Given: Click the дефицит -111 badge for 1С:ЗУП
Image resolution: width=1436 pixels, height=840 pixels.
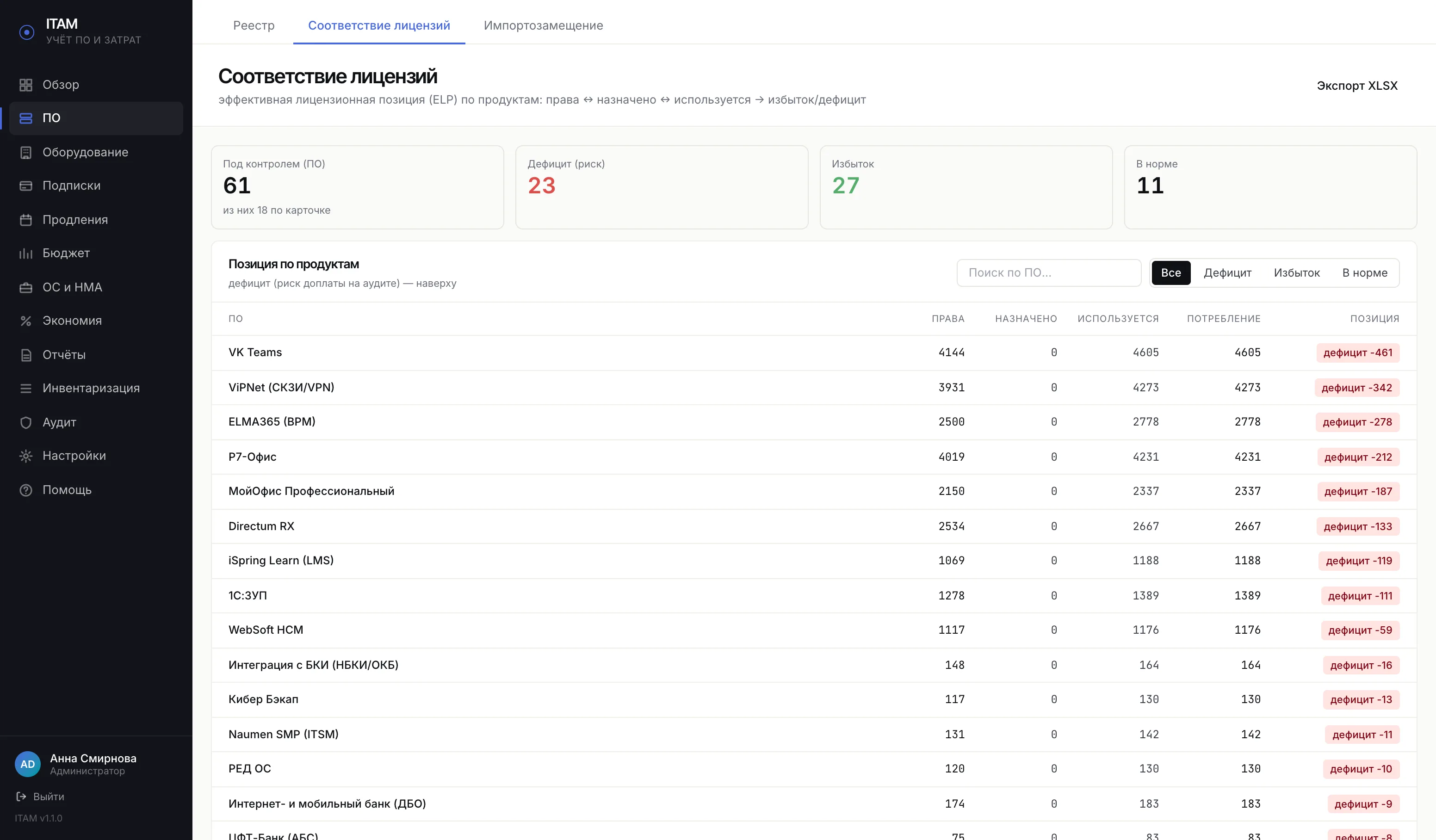Looking at the screenshot, I should [x=1360, y=596].
